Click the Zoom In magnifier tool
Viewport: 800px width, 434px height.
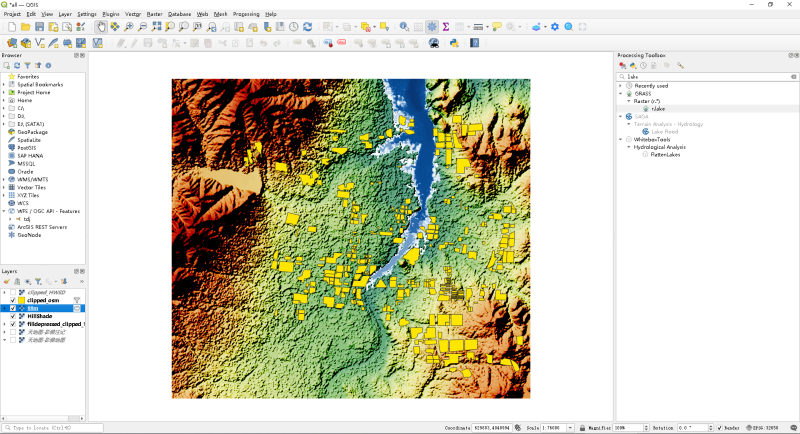(x=129, y=27)
